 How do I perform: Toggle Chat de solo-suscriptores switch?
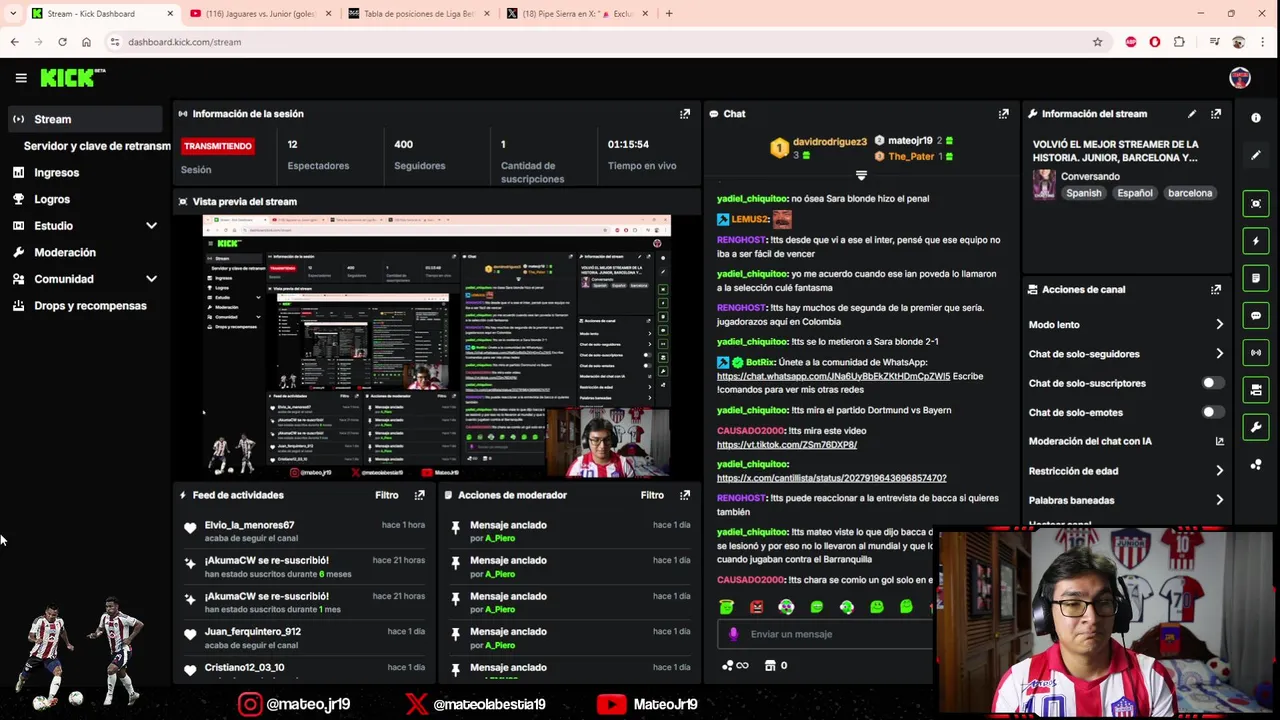coord(1212,383)
